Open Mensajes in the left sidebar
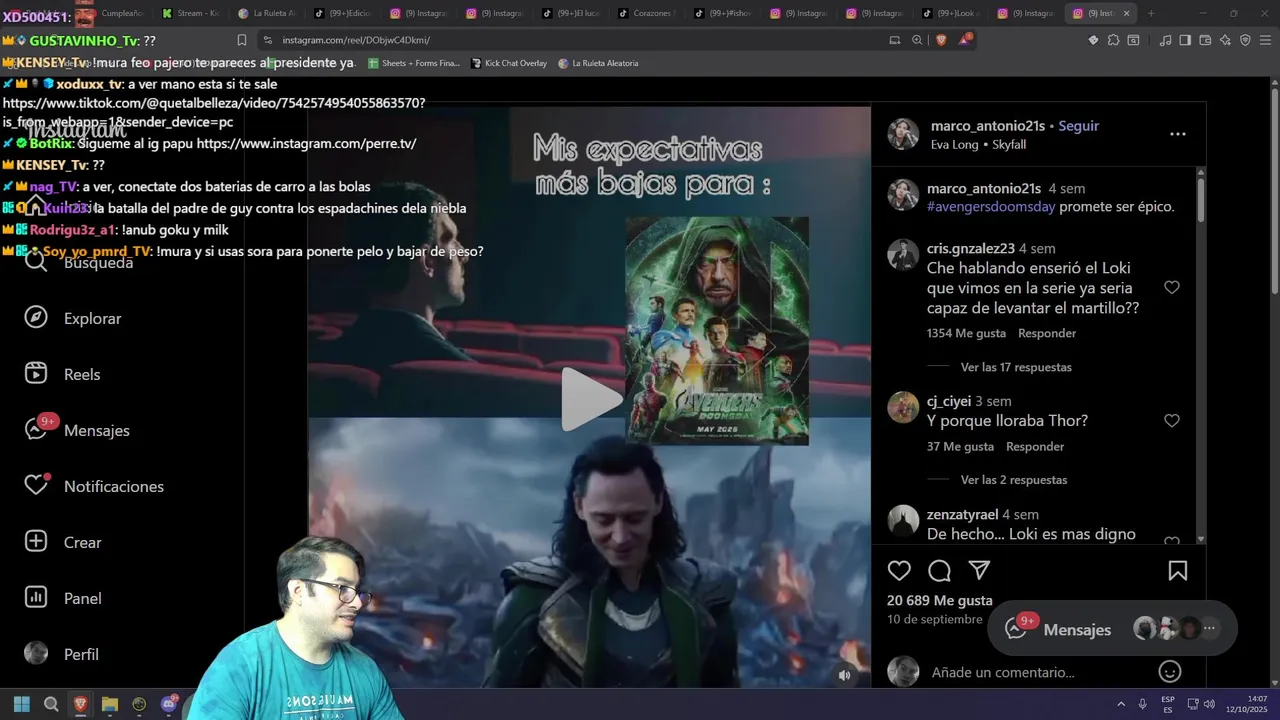 click(x=77, y=430)
